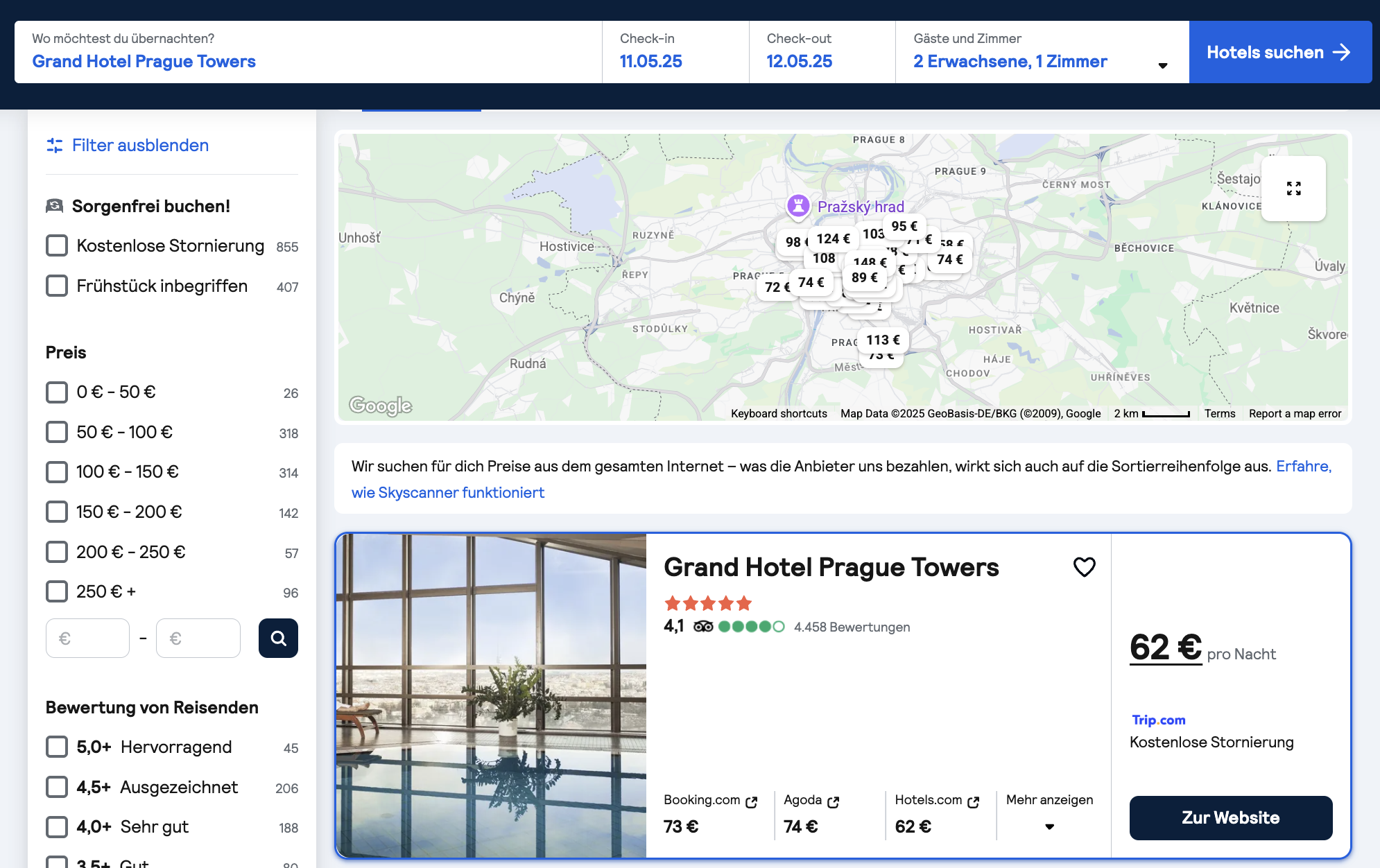This screenshot has width=1380, height=868.
Task: Select the 89 € map price marker
Action: [865, 277]
